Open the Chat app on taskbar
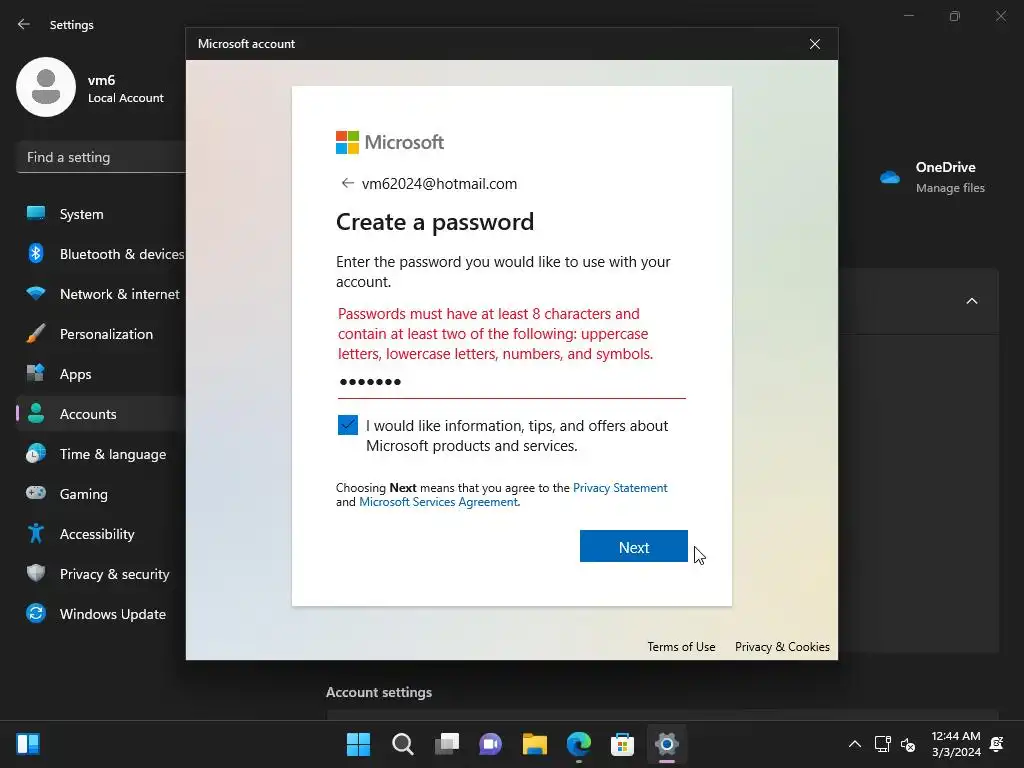1024x768 pixels. click(x=490, y=744)
